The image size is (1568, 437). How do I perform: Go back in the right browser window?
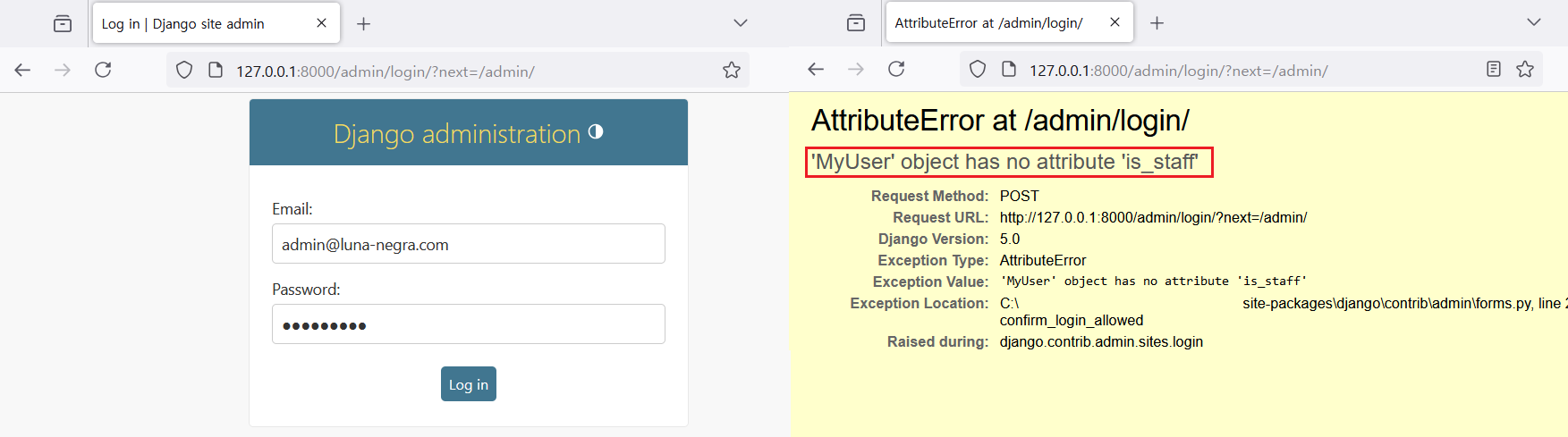[x=816, y=69]
